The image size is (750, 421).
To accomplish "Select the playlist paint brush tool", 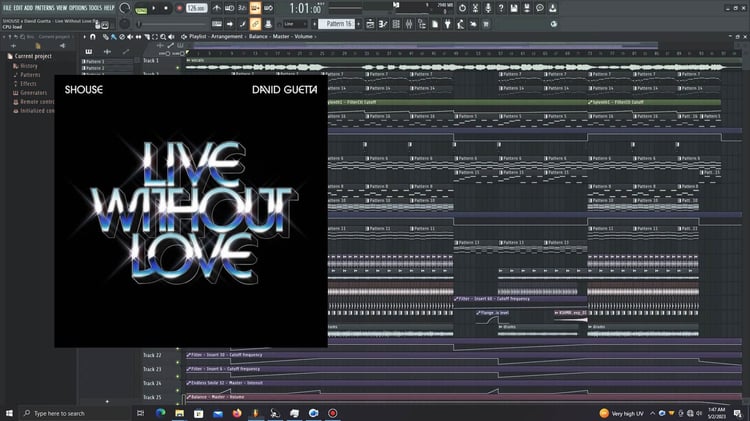I will coord(113,37).
